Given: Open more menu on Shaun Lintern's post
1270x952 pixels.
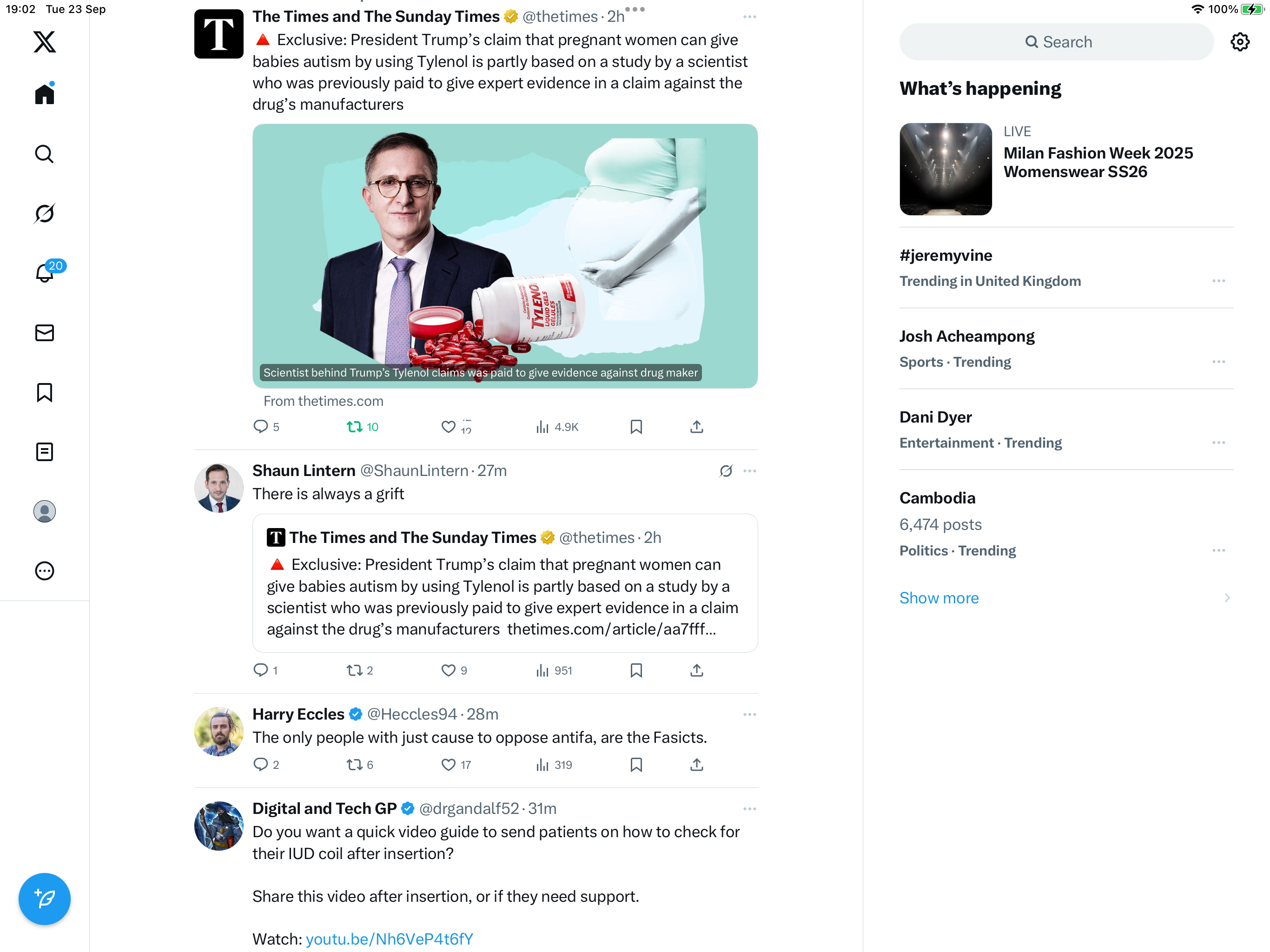Looking at the screenshot, I should coord(749,471).
